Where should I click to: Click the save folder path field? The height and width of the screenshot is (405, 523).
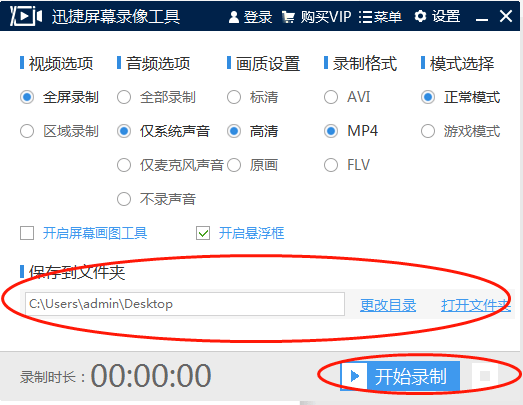(x=185, y=304)
